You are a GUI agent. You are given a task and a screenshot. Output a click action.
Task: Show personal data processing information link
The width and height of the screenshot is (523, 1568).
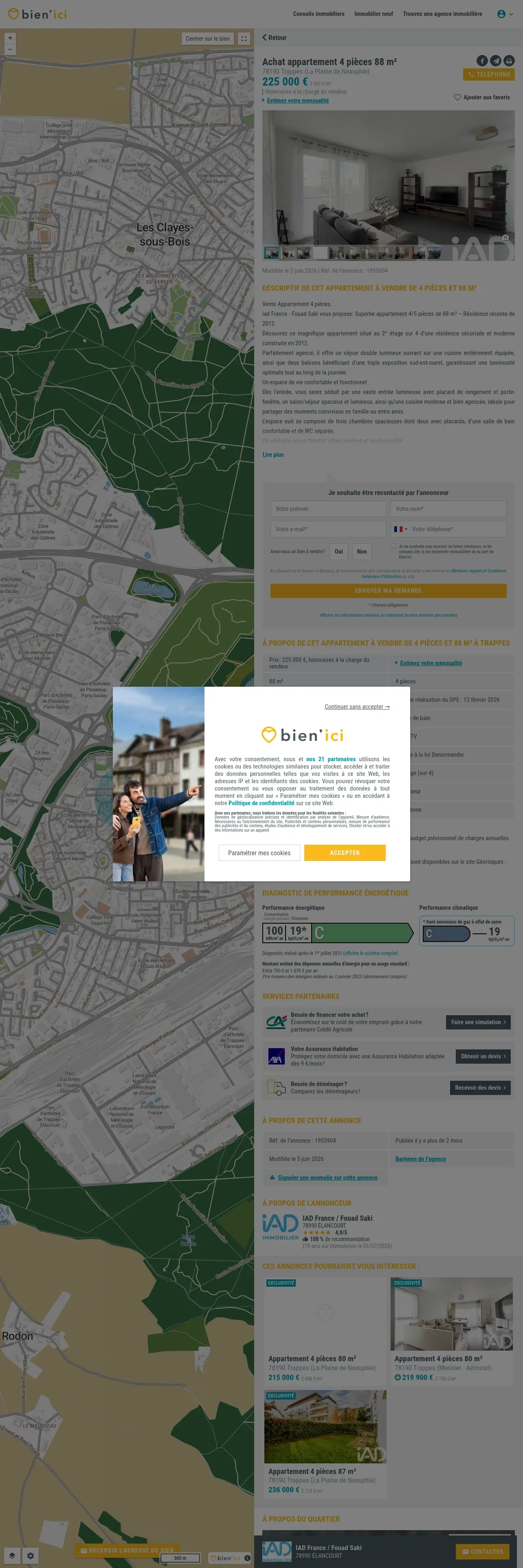pyautogui.click(x=389, y=615)
